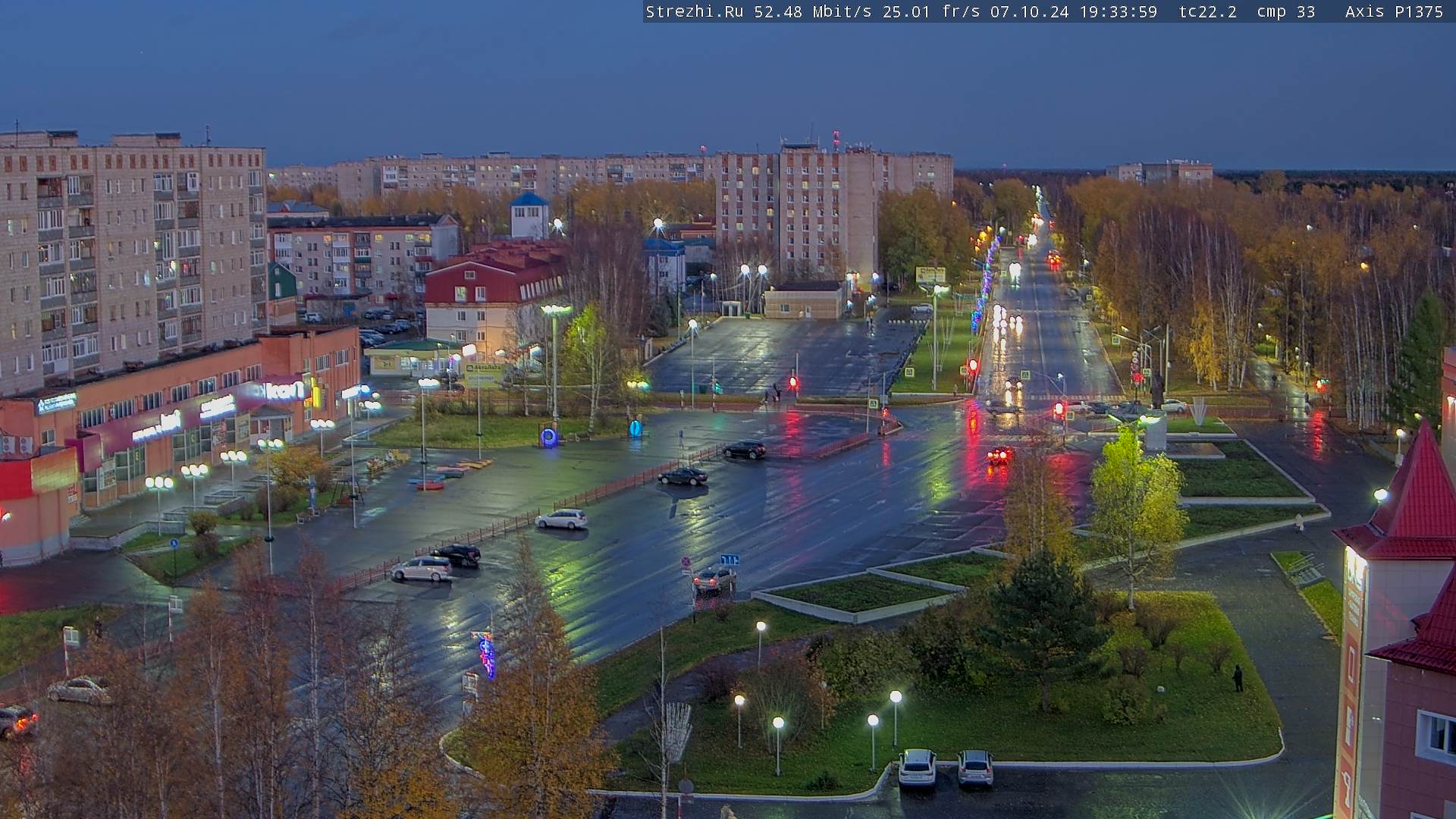1456x819 pixels.
Task: Select the tc22.2 overlay value
Action: click(x=1208, y=11)
